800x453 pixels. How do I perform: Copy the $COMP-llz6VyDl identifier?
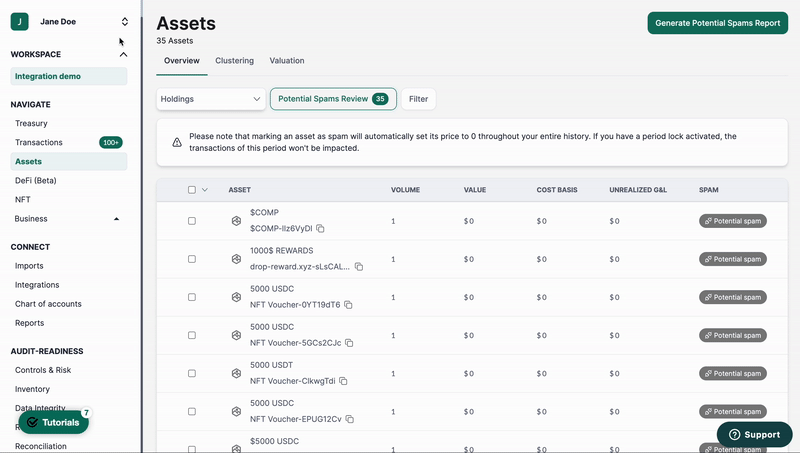pyautogui.click(x=320, y=229)
